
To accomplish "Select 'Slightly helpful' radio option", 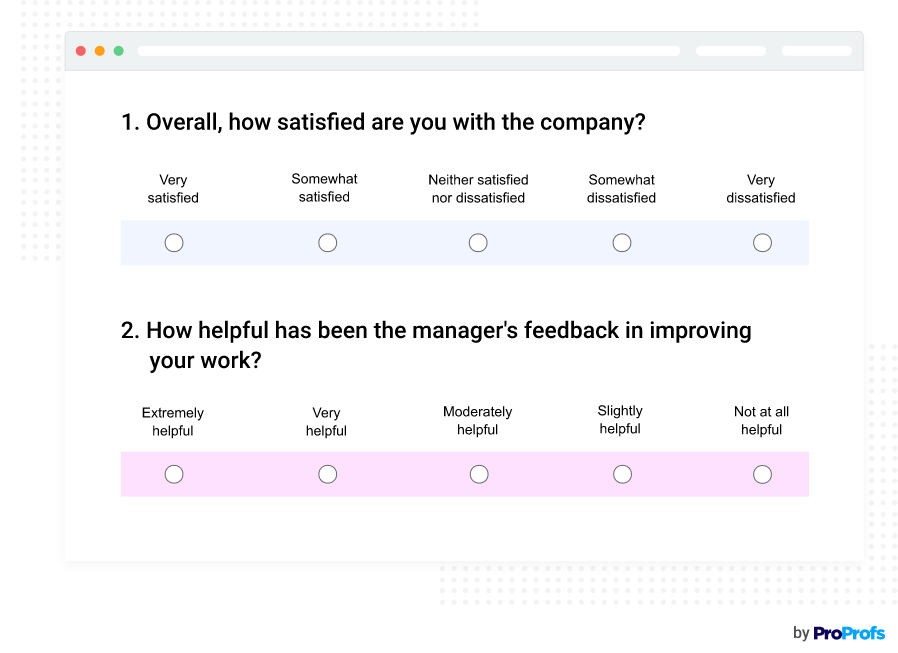I will [x=622, y=474].
